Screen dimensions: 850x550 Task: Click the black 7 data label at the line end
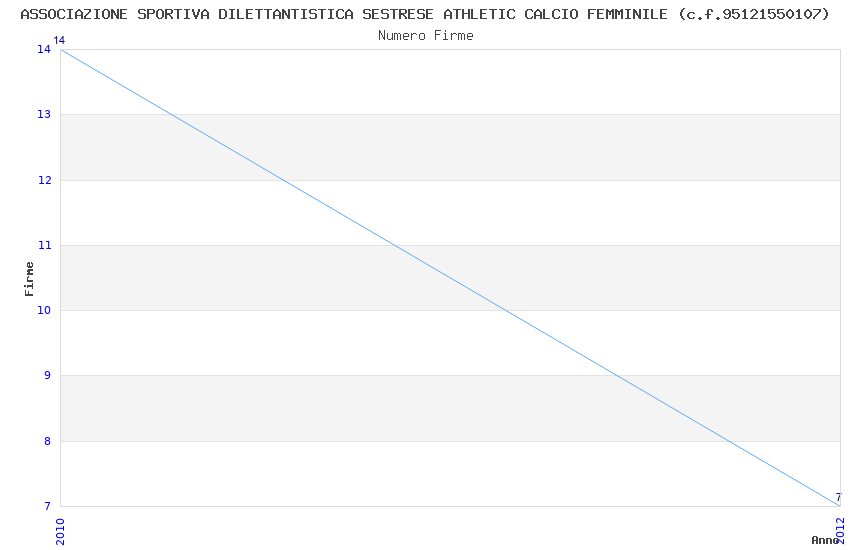click(838, 497)
